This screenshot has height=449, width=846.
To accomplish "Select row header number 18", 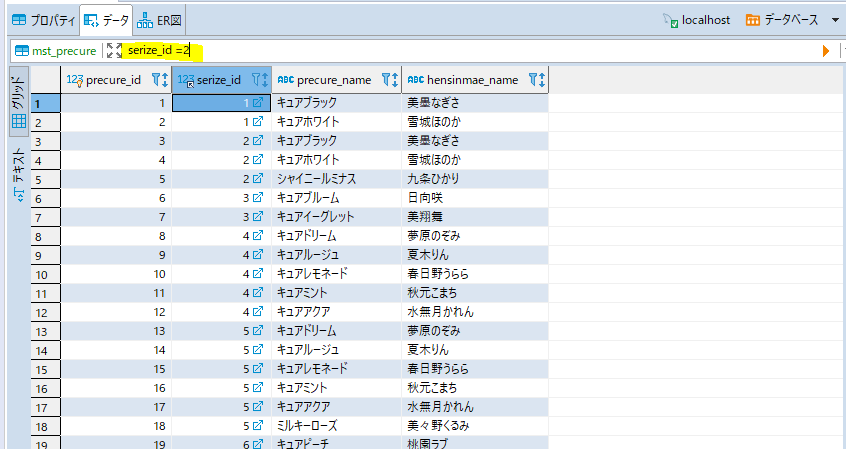I will 46,427.
